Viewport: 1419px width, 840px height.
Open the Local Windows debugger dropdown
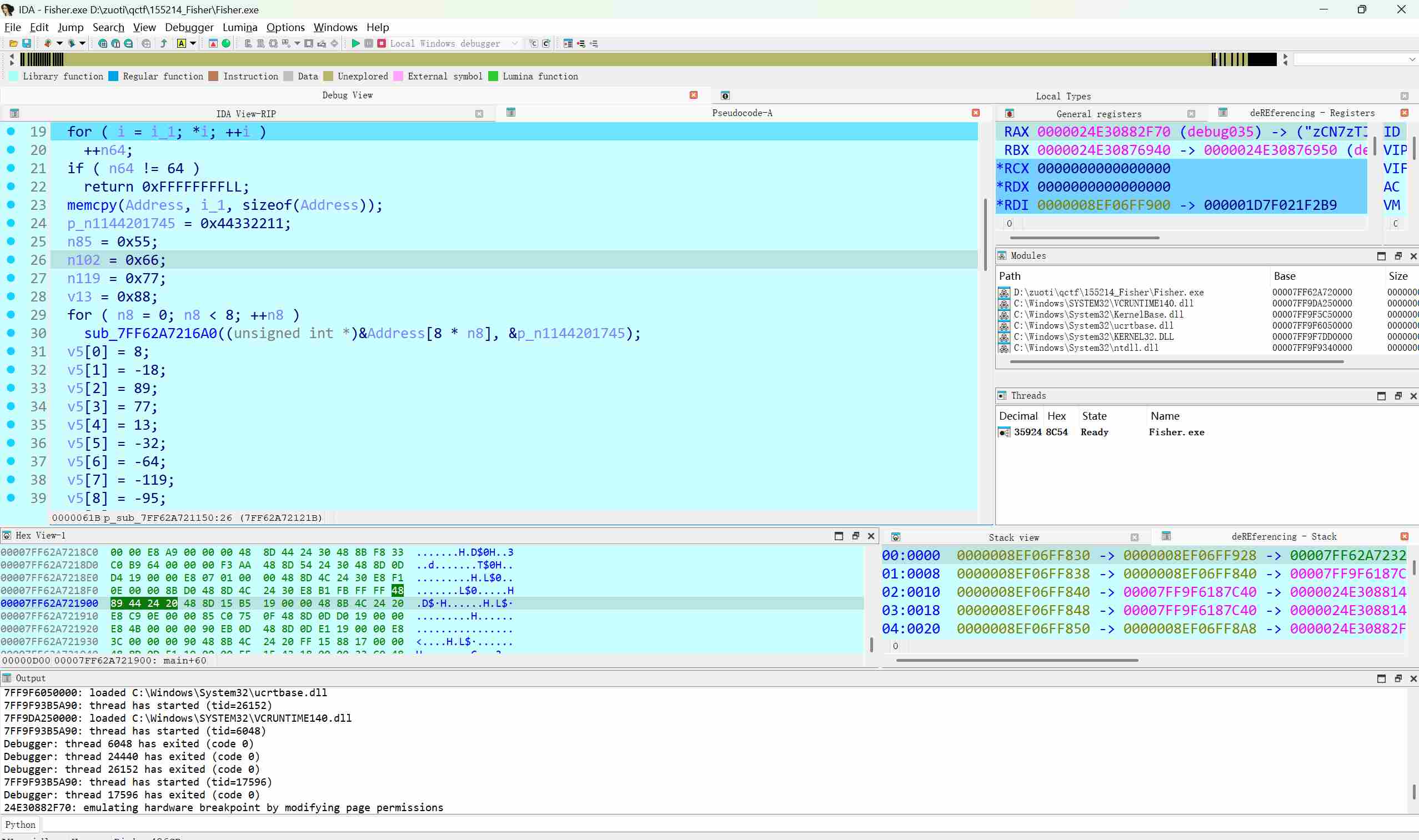(514, 44)
